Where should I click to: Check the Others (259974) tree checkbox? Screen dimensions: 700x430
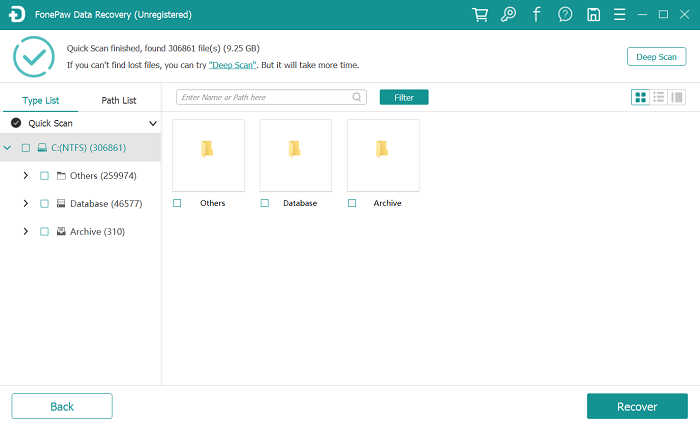point(44,176)
